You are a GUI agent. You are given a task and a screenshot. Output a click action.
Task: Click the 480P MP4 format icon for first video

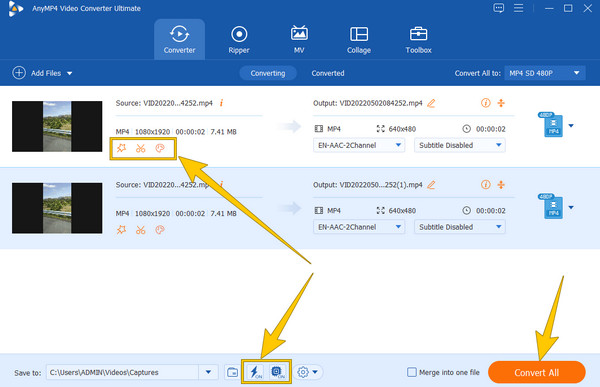click(551, 124)
